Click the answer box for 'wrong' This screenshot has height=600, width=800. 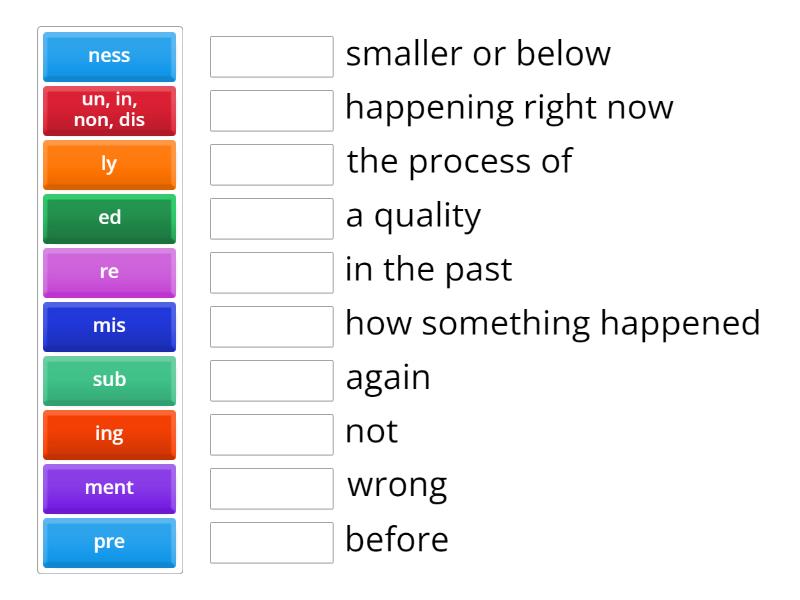click(x=272, y=488)
